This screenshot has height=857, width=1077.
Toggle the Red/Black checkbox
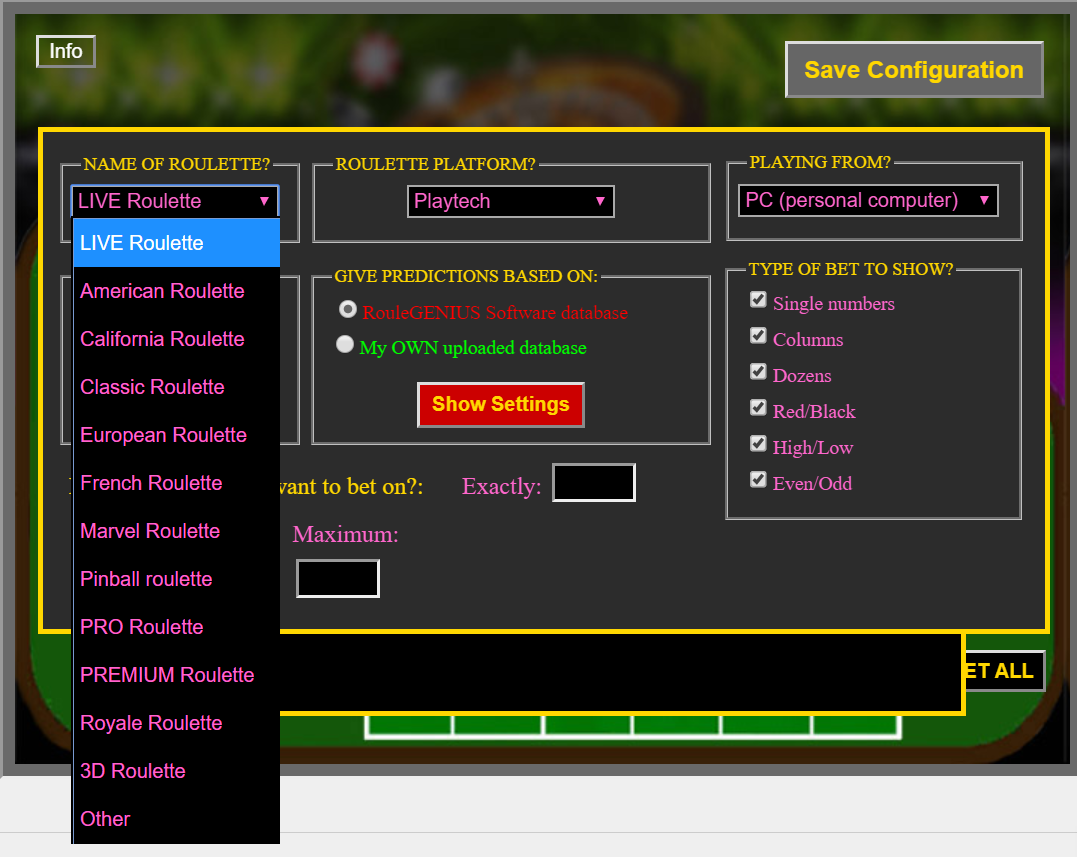pos(758,407)
